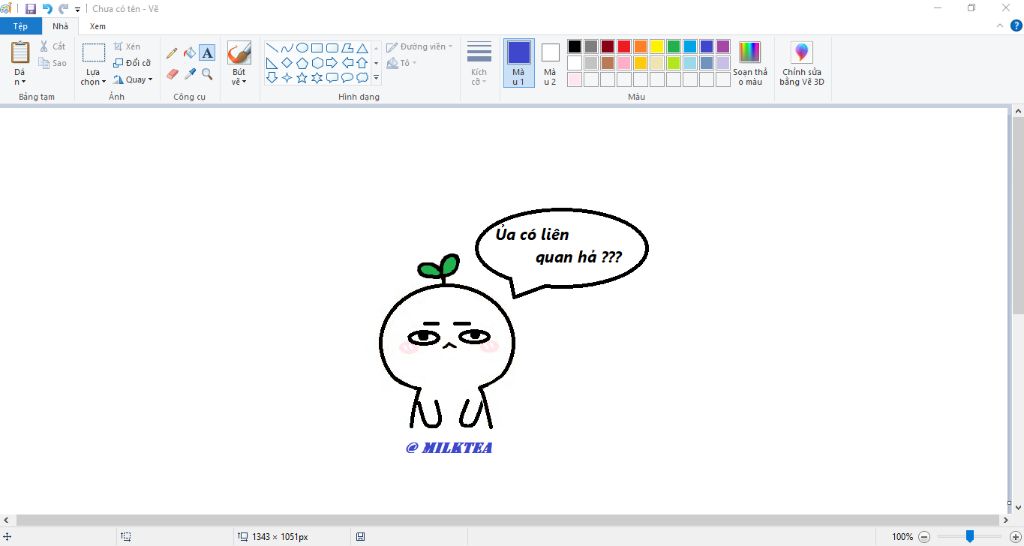Select the Magnifier tool
1024x546 pixels.
tap(207, 73)
